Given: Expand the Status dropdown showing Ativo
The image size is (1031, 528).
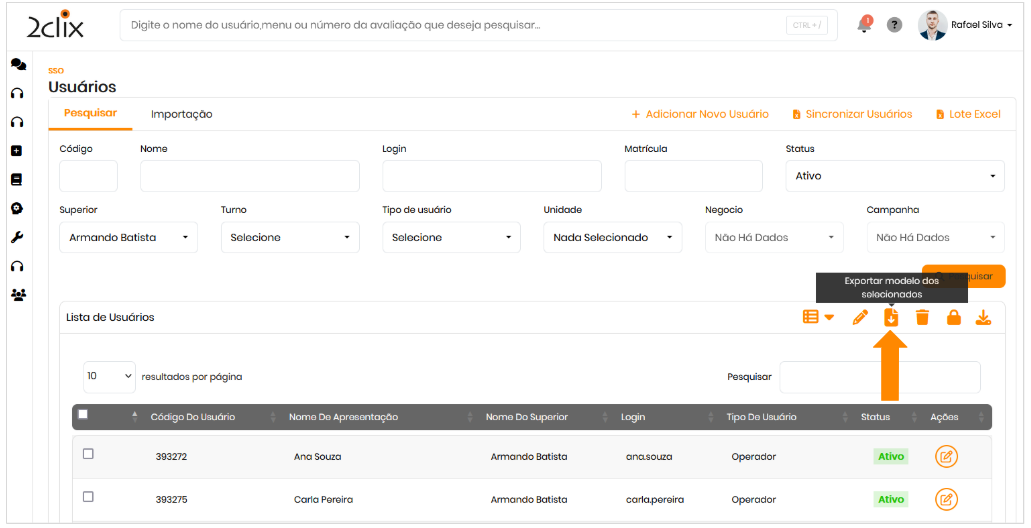Looking at the screenshot, I should [894, 176].
